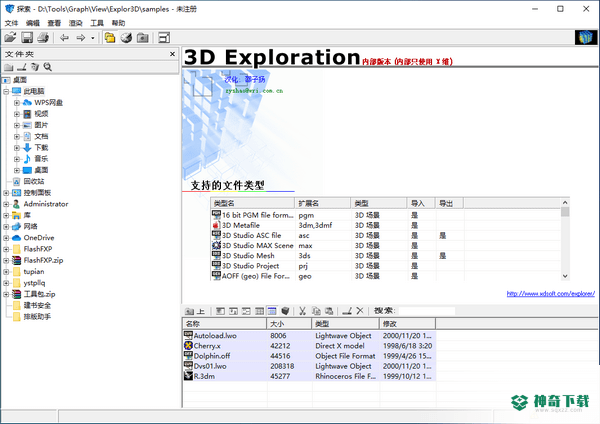
Task: Open the 帮助 menu
Action: click(x=119, y=23)
